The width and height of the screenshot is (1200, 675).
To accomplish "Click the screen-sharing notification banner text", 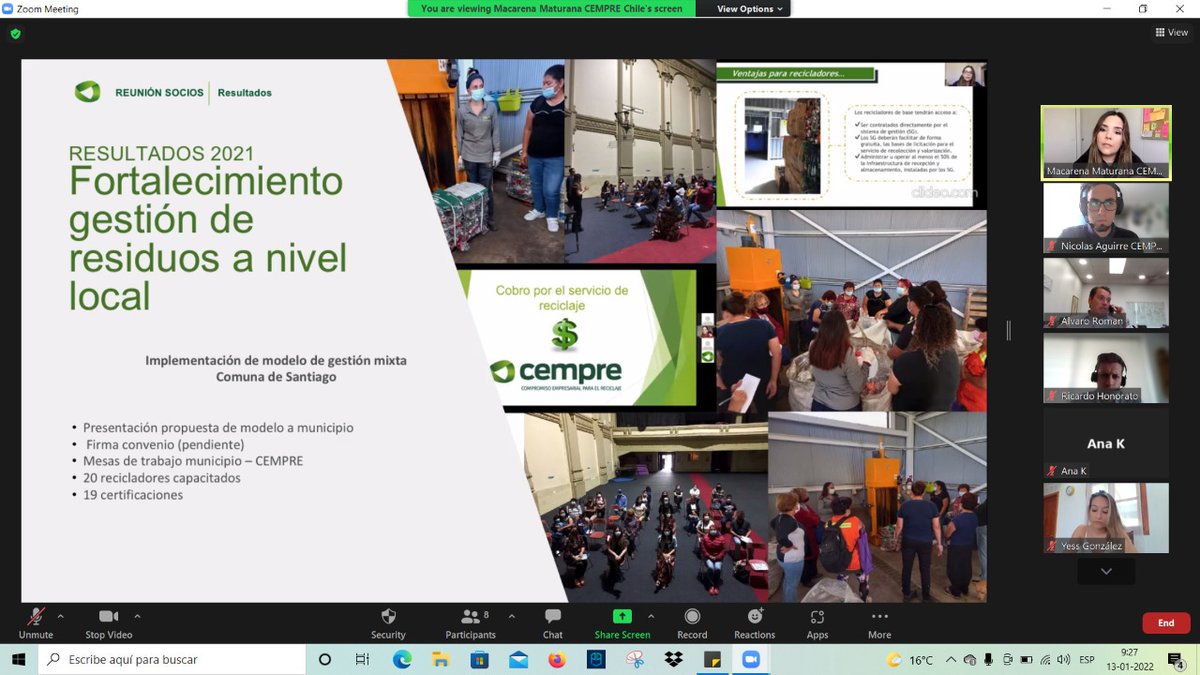I will click(x=552, y=9).
